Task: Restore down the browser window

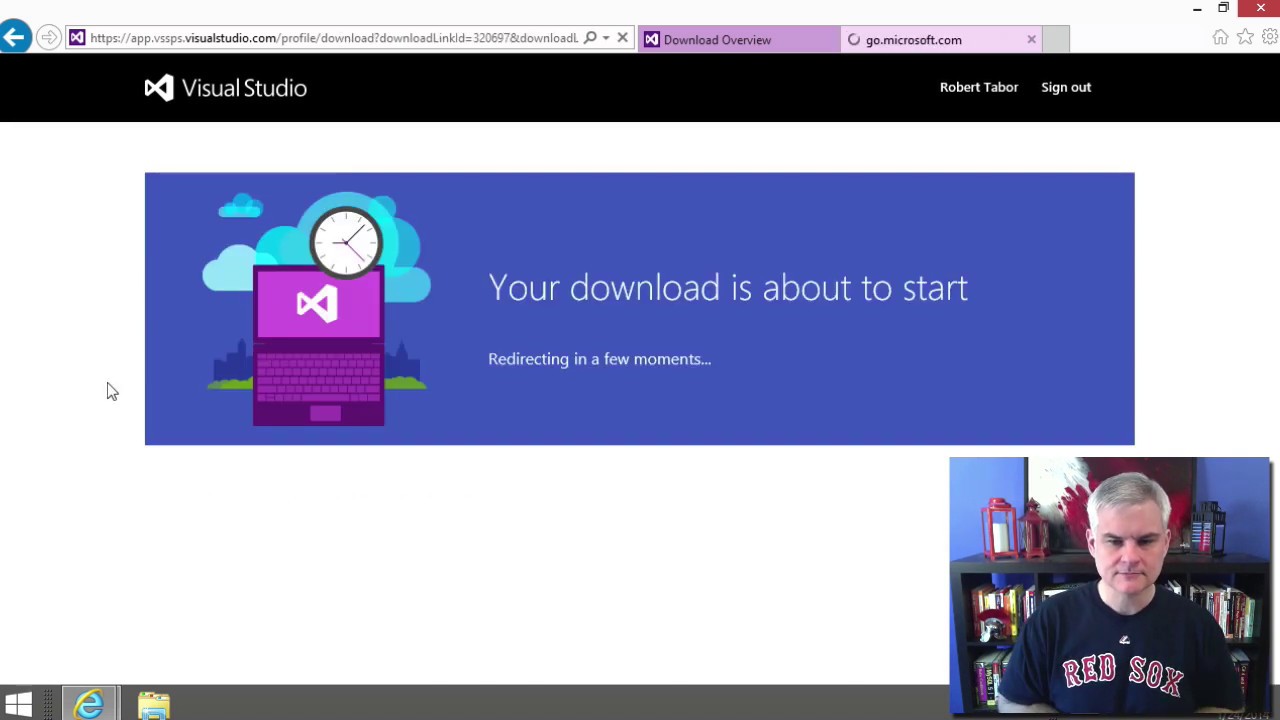Action: pos(1223,8)
